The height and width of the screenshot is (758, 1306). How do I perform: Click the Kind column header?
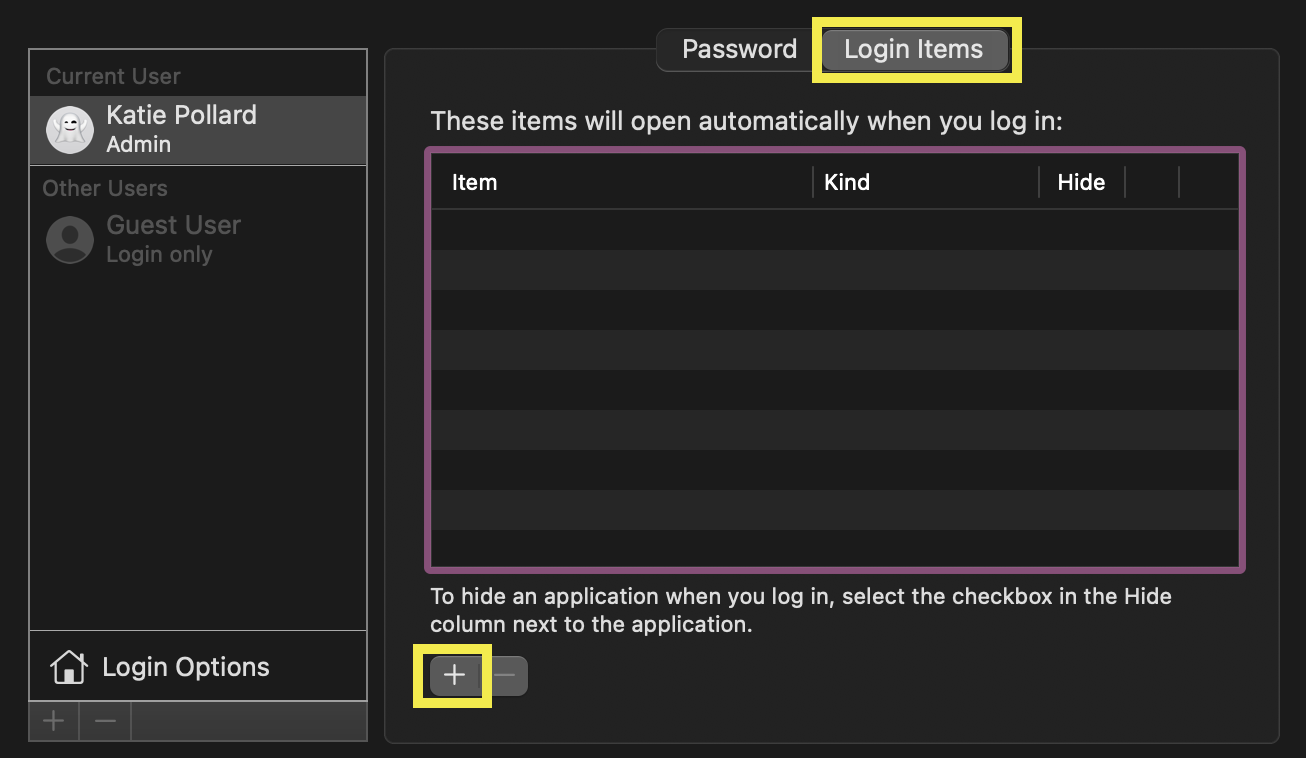click(847, 182)
